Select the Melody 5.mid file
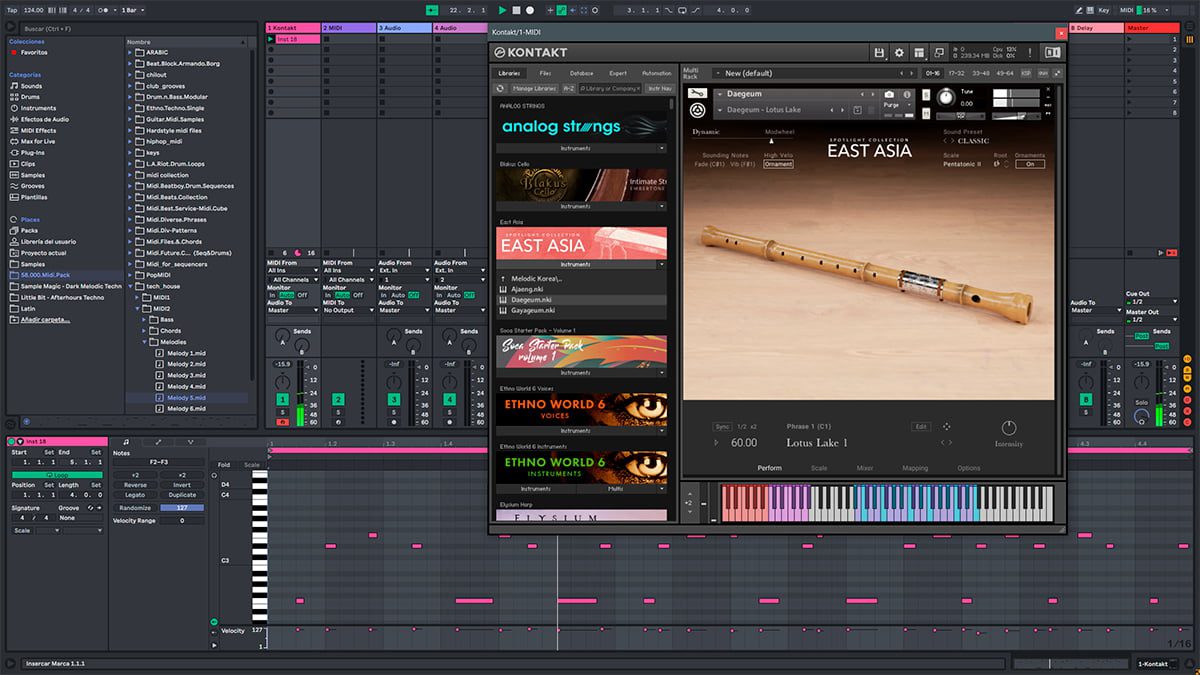1200x675 pixels. click(186, 397)
